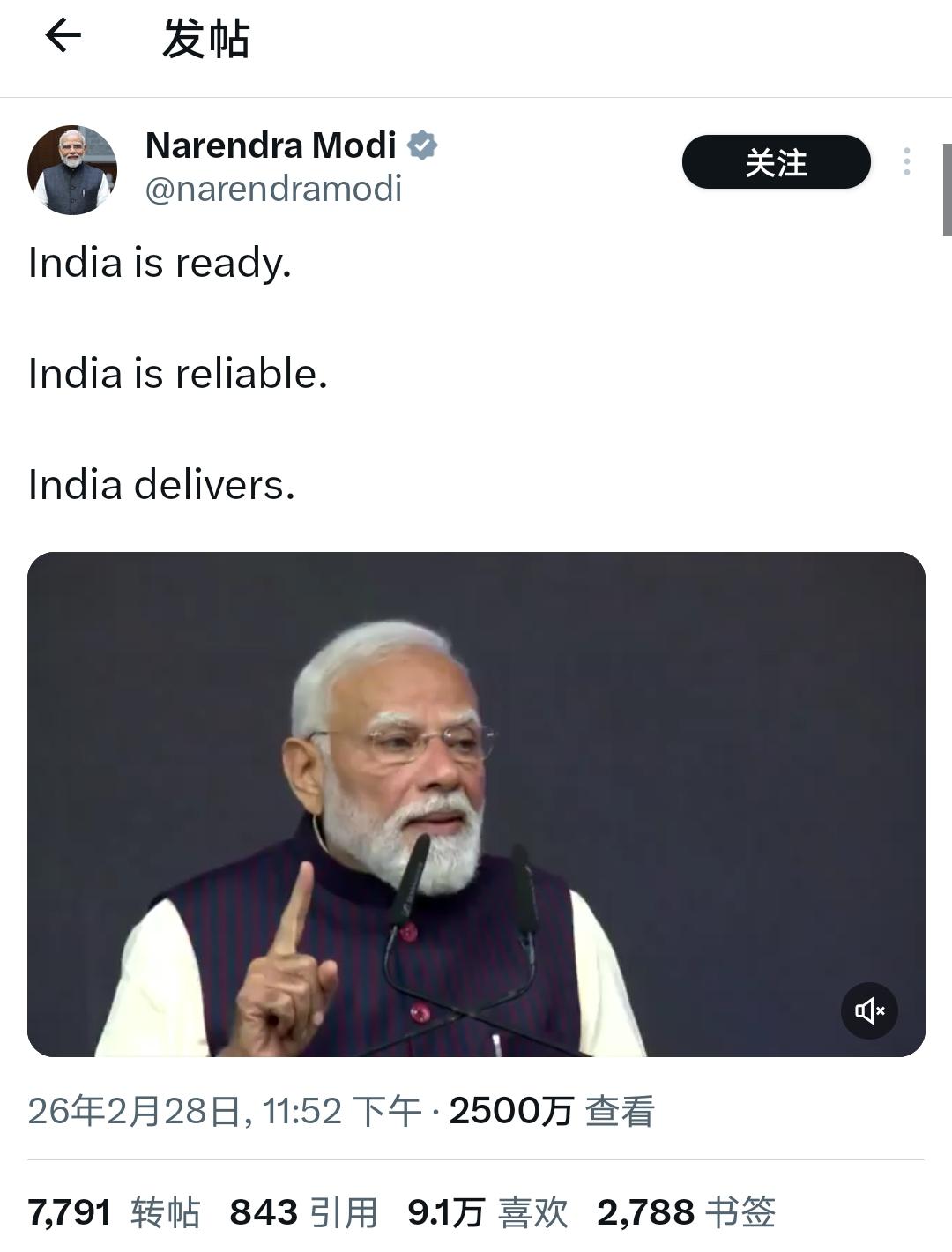Select the text "India is ready."

coord(160,263)
